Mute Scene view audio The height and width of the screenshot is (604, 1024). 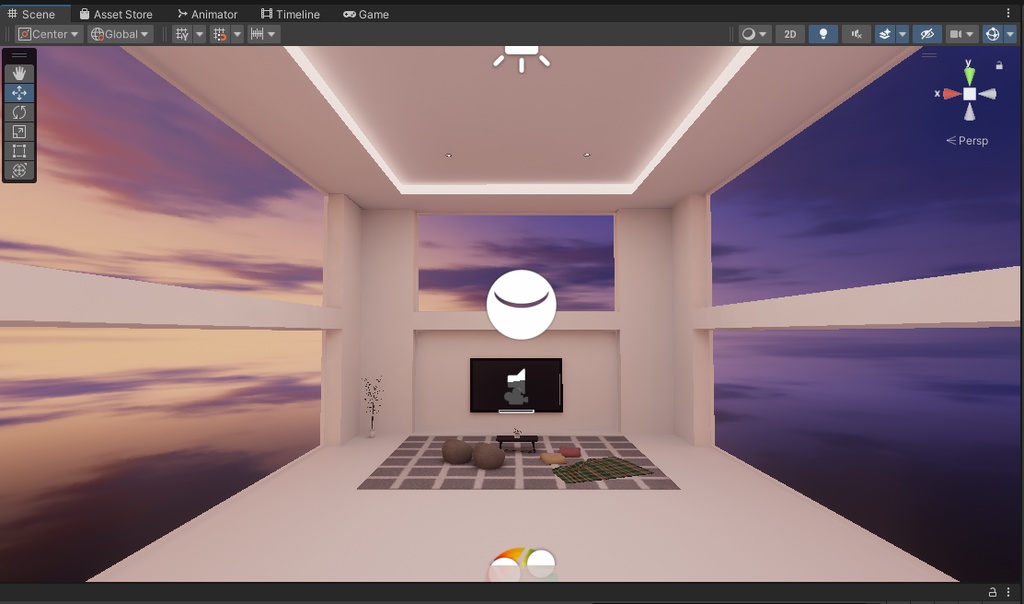856,33
